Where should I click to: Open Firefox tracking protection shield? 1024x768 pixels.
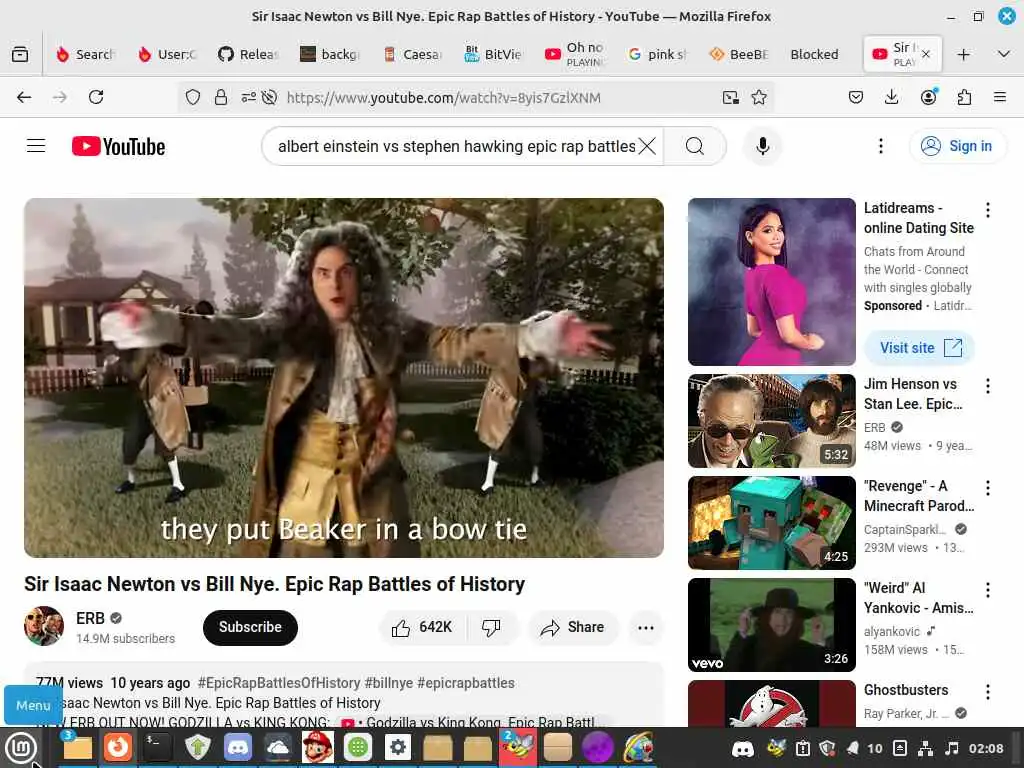(x=193, y=97)
